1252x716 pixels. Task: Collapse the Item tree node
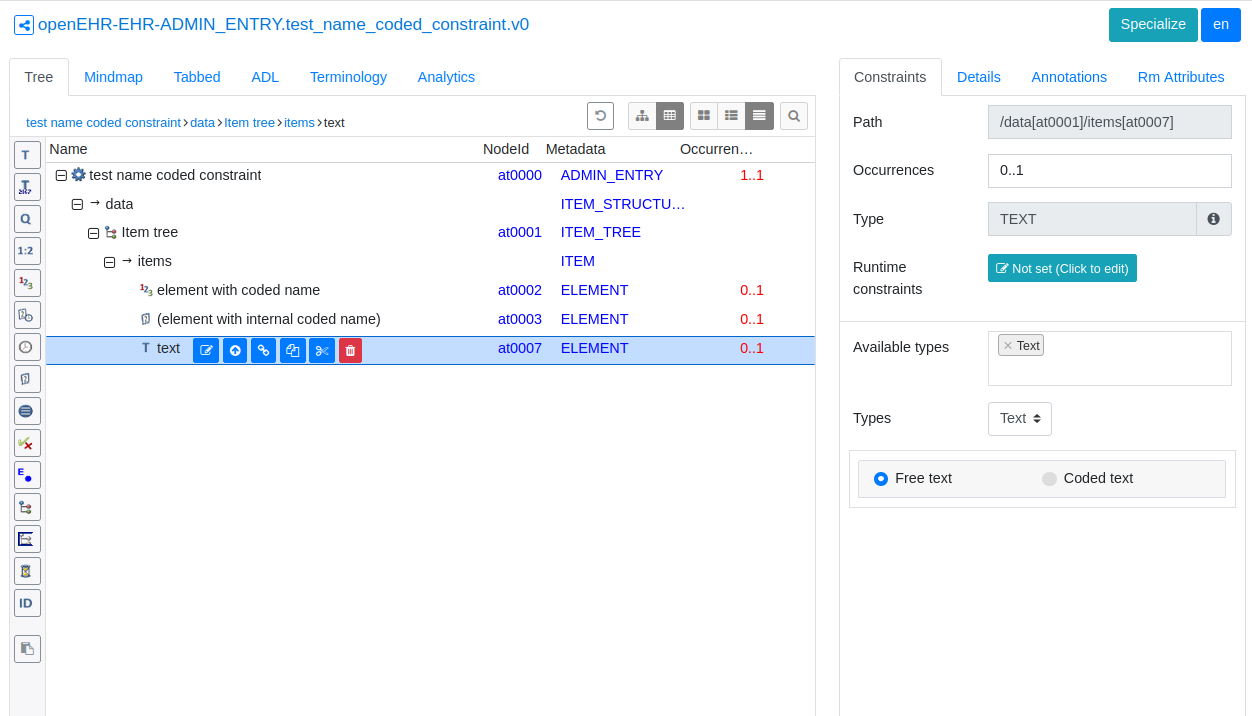point(94,233)
